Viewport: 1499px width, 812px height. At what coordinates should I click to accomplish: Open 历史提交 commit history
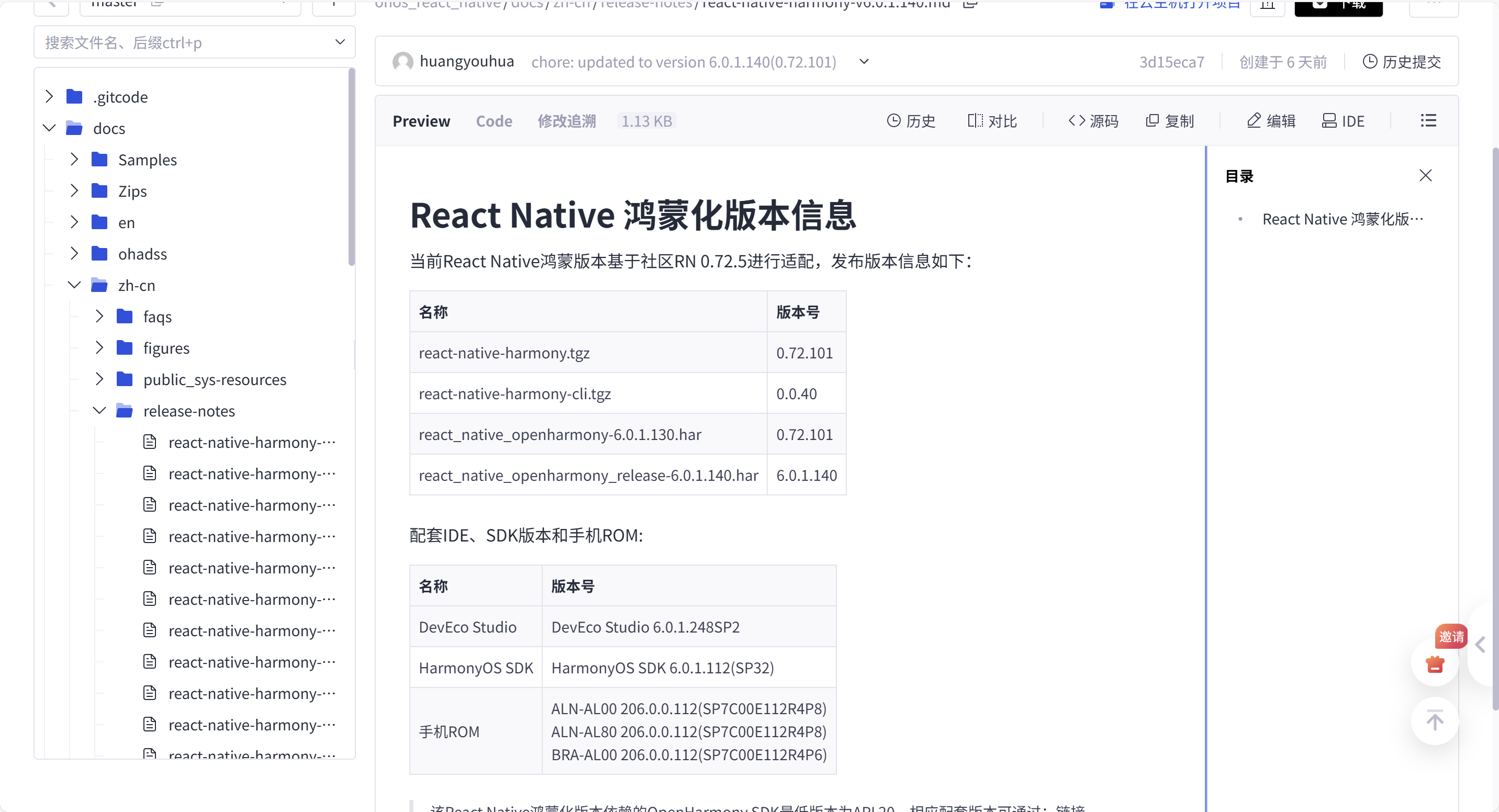click(x=1401, y=62)
